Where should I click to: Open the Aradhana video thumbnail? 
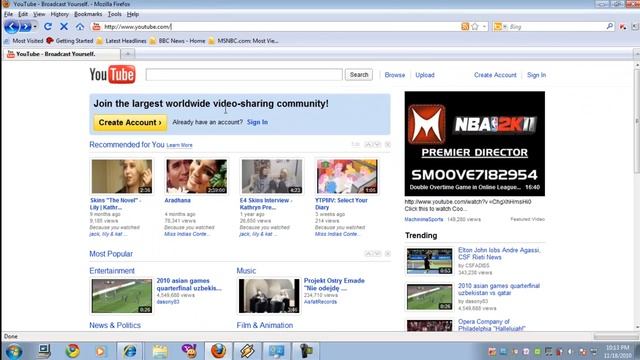pyautogui.click(x=197, y=176)
